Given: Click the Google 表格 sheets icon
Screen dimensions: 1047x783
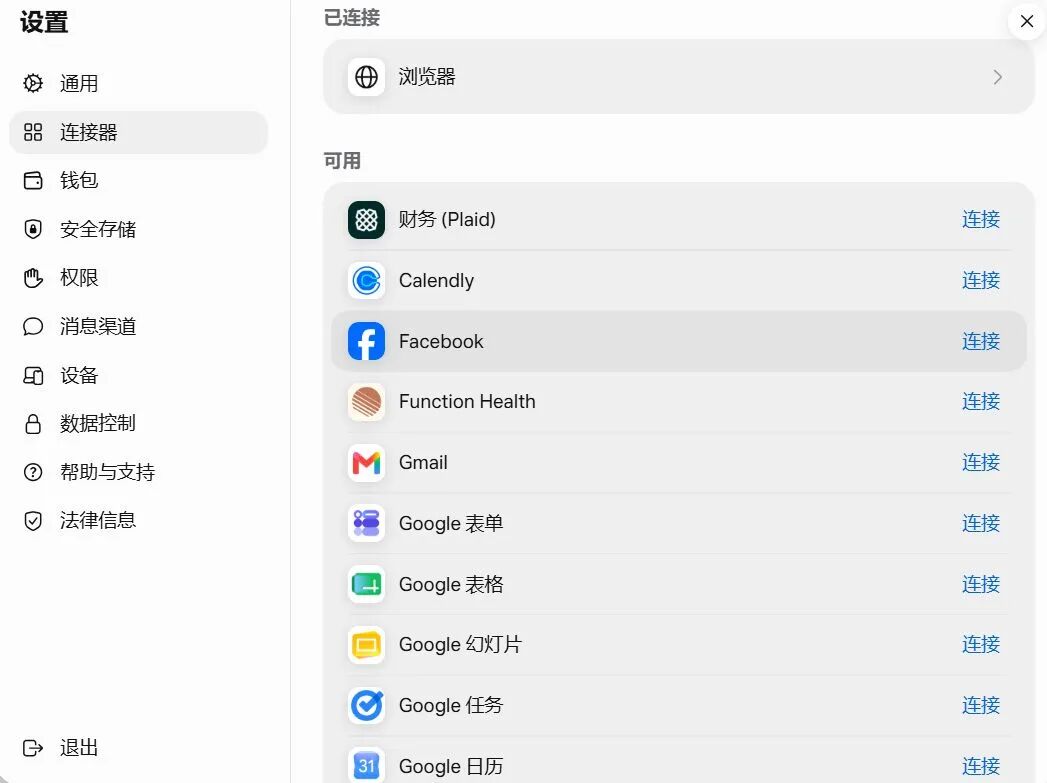Looking at the screenshot, I should 366,585.
